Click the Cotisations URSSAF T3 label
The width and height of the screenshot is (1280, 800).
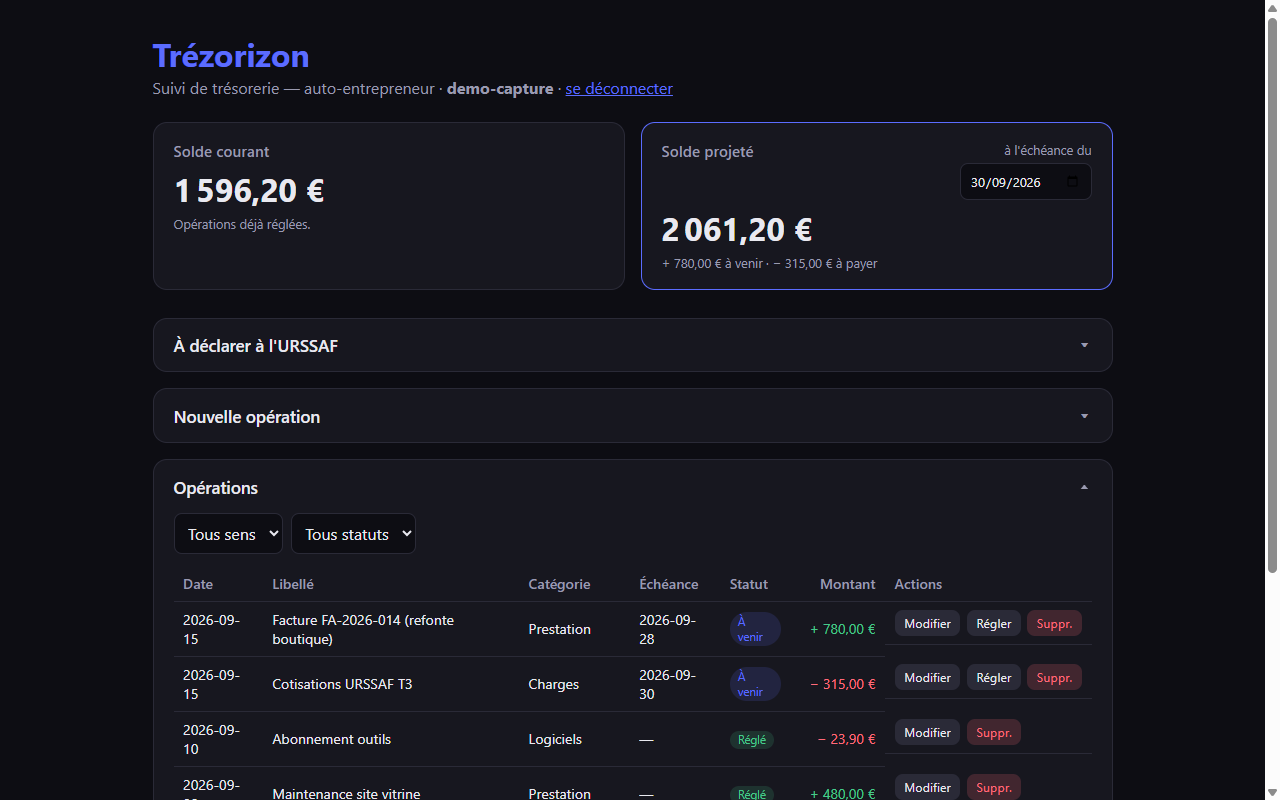click(342, 684)
